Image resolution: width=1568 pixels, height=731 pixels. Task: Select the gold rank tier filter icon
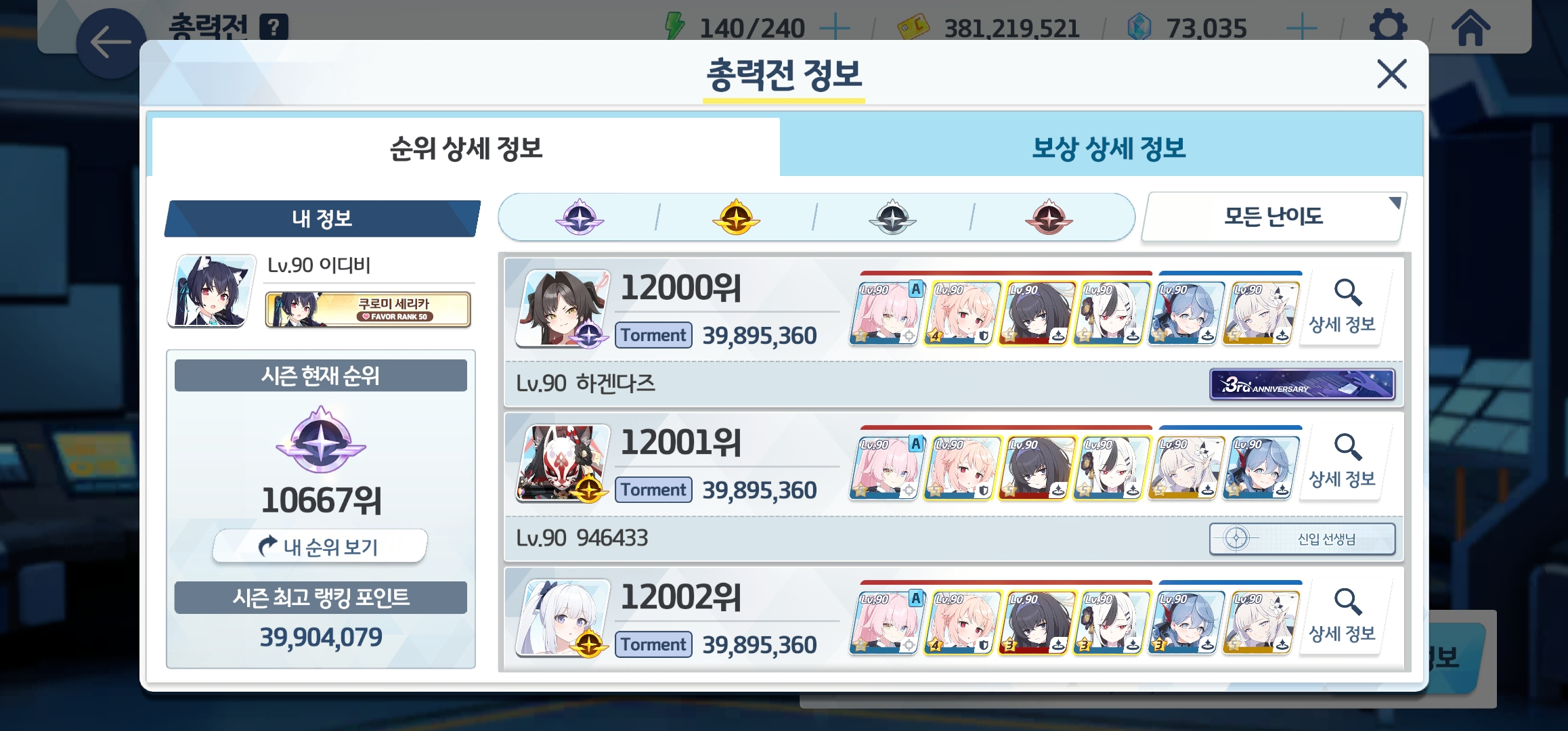tap(736, 217)
